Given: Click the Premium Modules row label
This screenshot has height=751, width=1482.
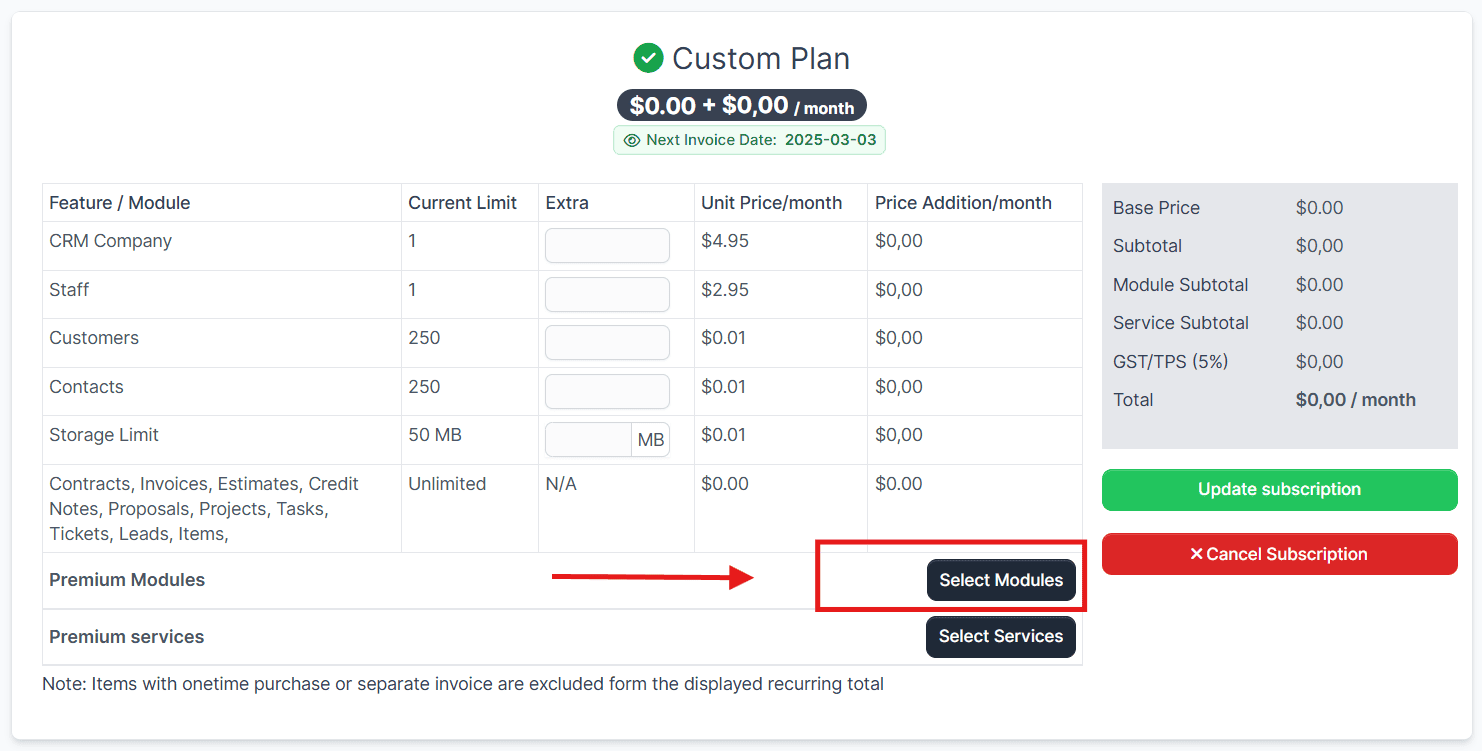Looking at the screenshot, I should [127, 580].
